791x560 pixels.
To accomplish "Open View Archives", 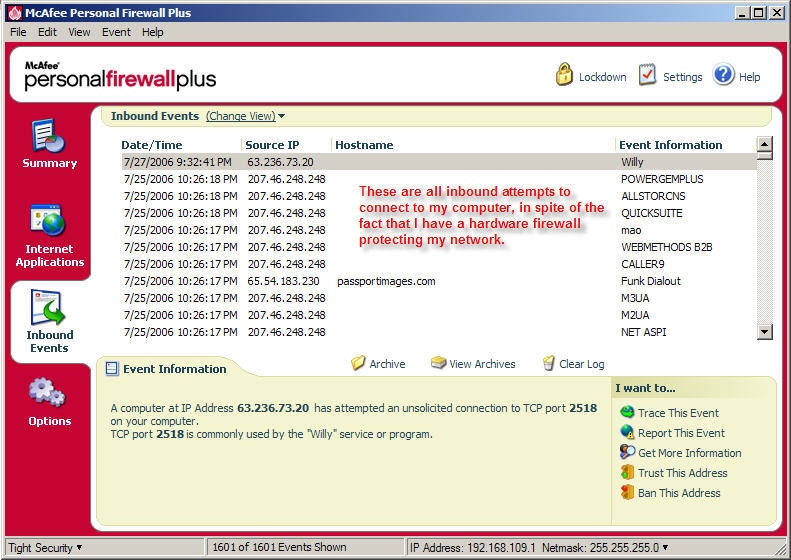I will 473,364.
